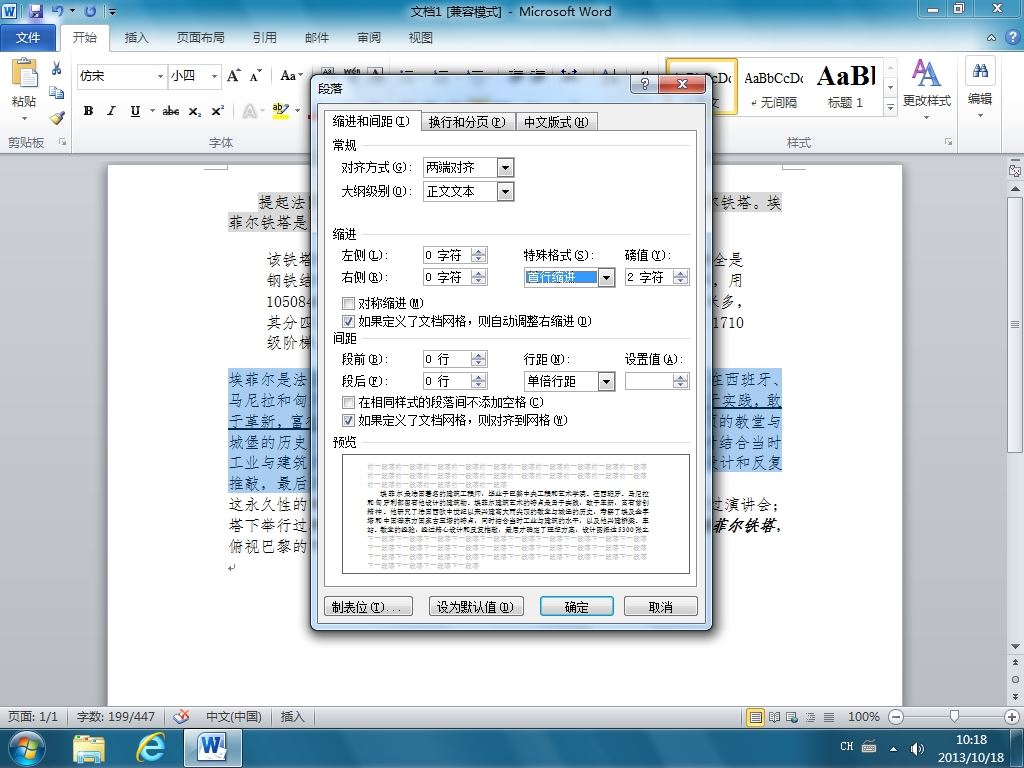Apply the 标题 1 heading style
Viewport: 1024px width, 768px height.
tap(846, 86)
